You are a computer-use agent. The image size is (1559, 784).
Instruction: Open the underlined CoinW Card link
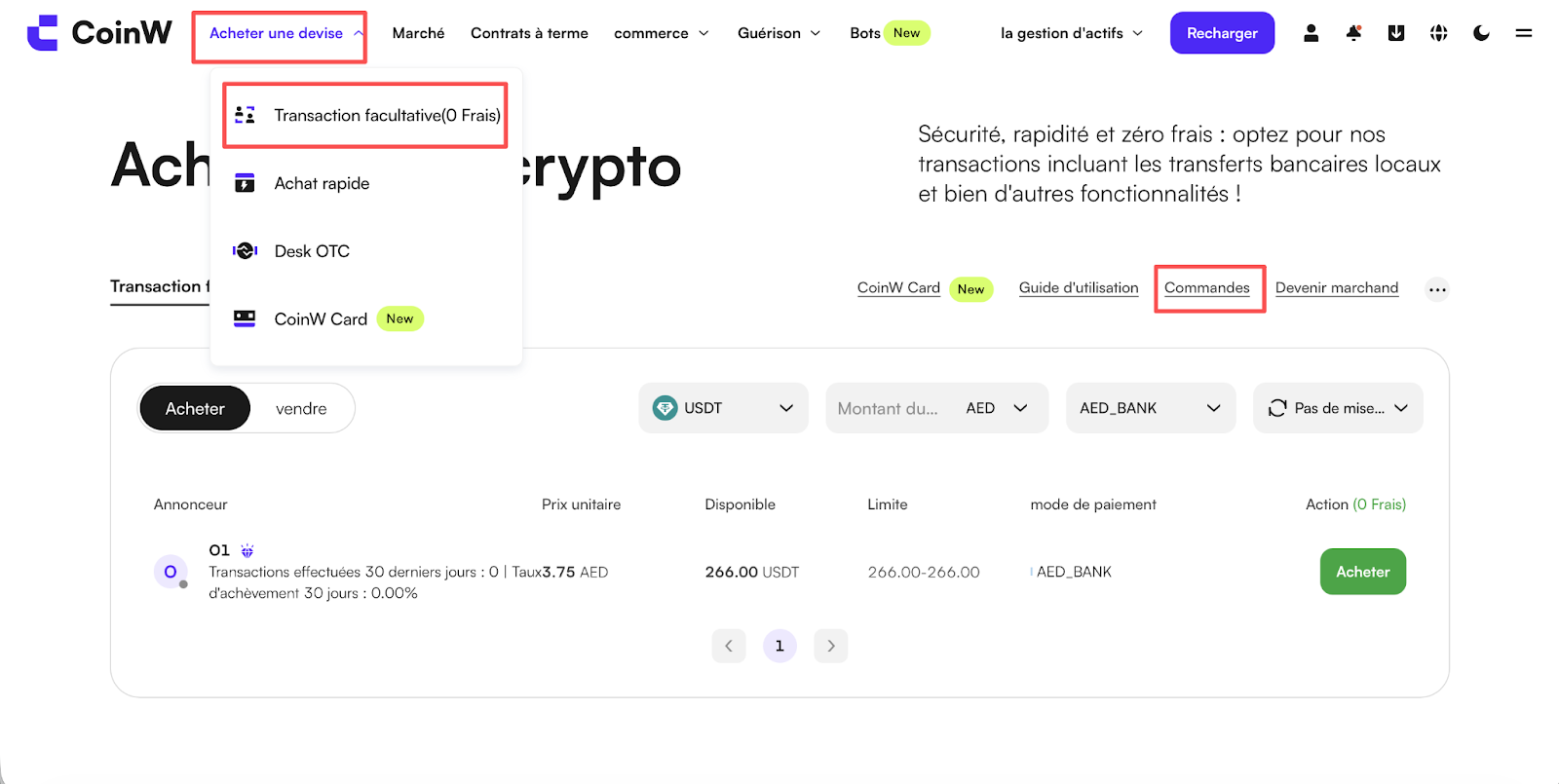tap(898, 288)
